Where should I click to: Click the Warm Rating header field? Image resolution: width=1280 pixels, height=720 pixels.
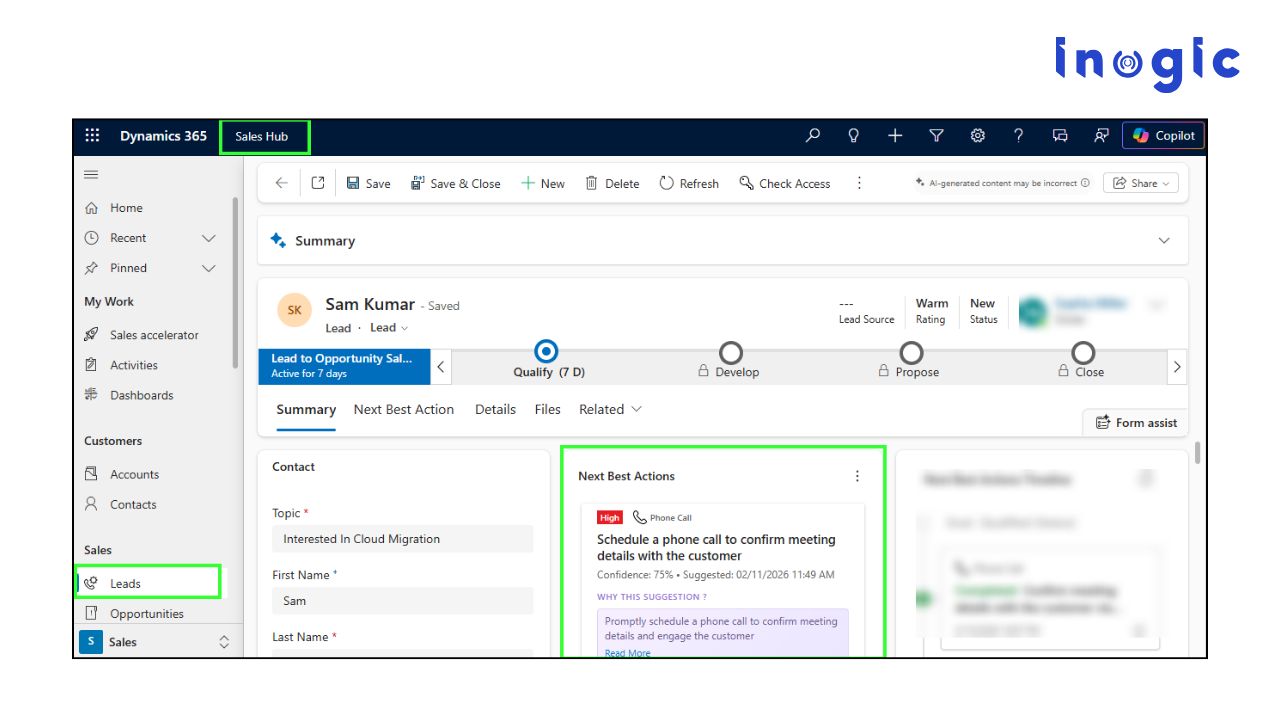click(x=931, y=310)
